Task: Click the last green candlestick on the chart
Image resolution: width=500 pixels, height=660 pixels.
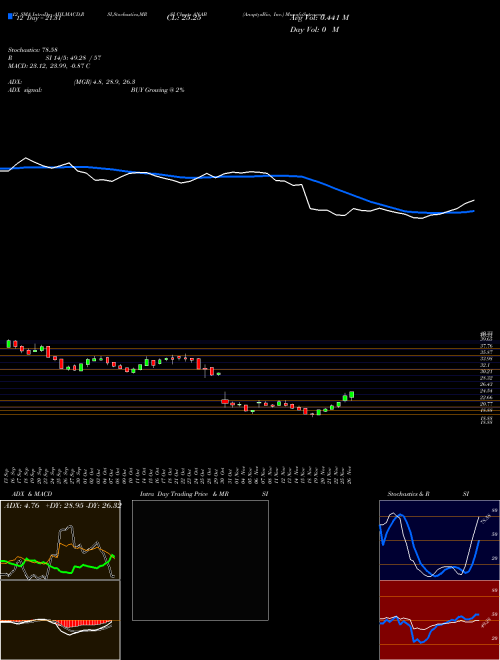Action: coord(352,395)
